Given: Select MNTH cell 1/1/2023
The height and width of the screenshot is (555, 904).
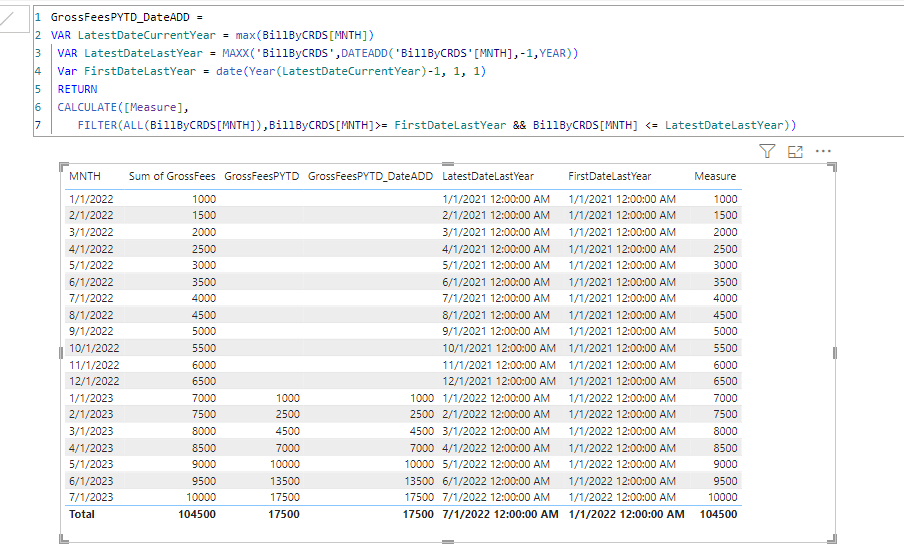Looking at the screenshot, I should tap(91, 398).
